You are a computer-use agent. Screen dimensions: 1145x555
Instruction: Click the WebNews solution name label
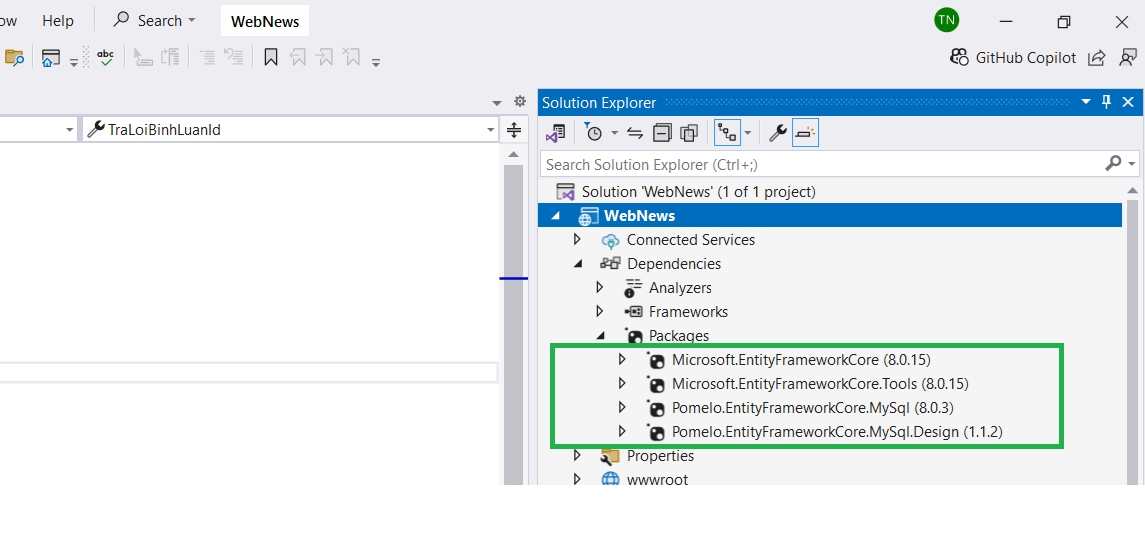pos(265,21)
